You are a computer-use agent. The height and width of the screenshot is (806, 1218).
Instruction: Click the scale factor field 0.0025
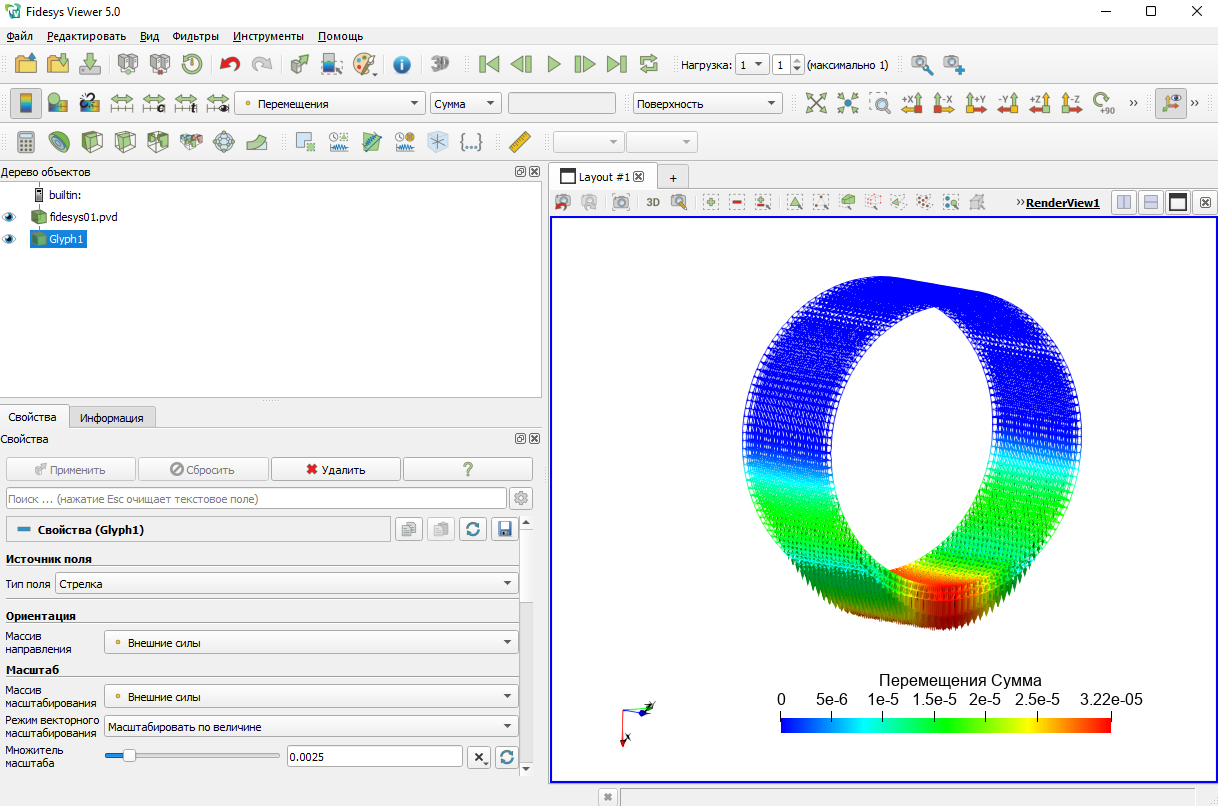[x=374, y=757]
